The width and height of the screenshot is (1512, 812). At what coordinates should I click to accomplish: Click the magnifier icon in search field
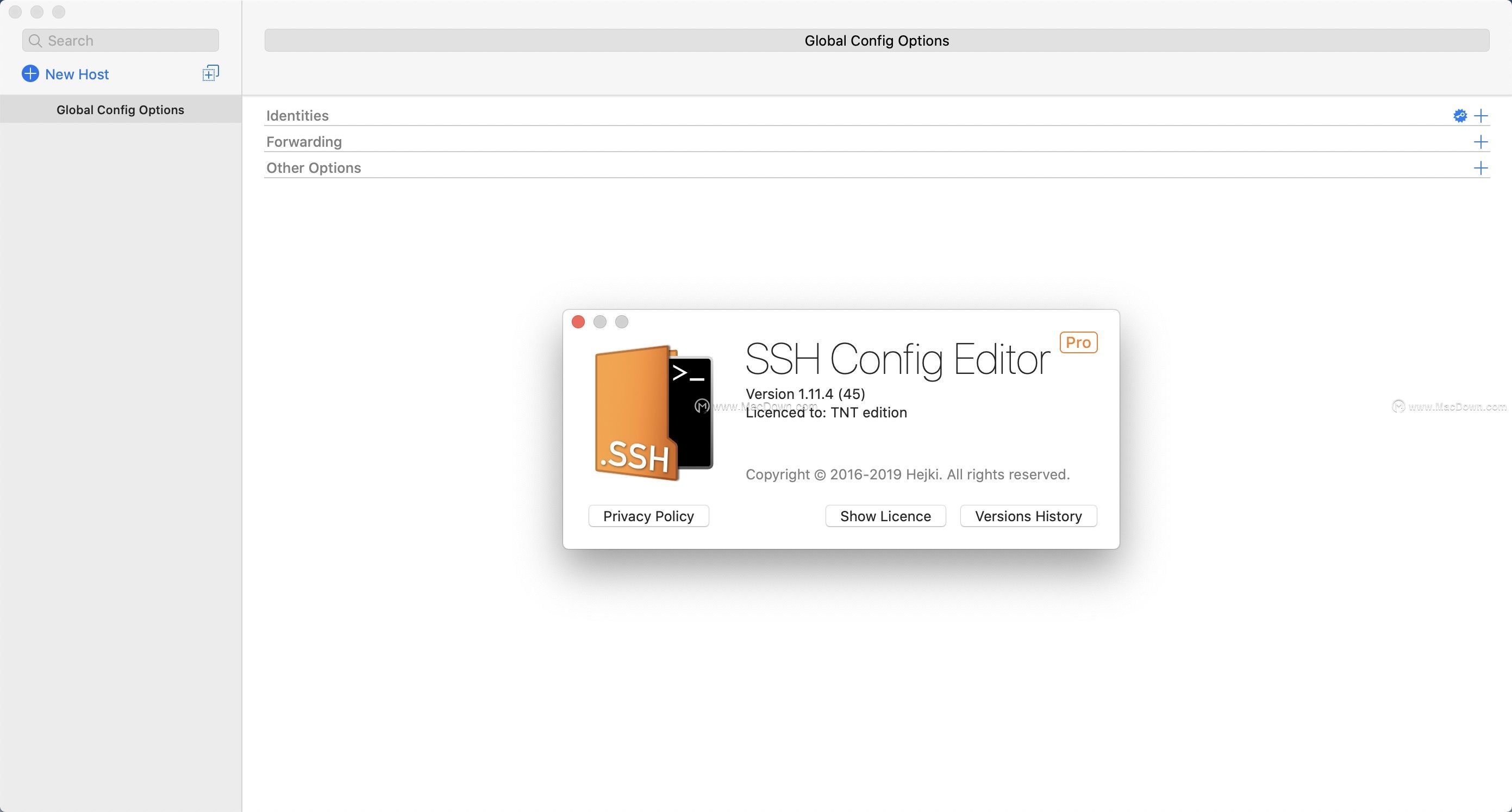[x=35, y=41]
